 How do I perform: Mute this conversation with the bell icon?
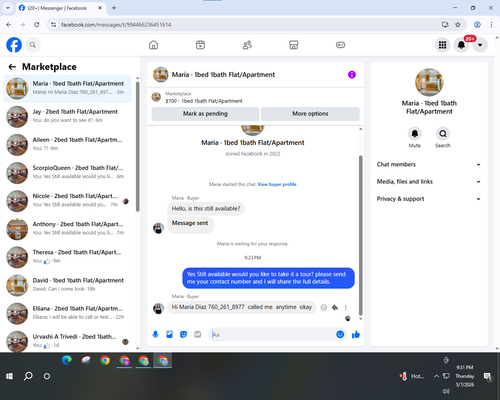click(x=415, y=134)
